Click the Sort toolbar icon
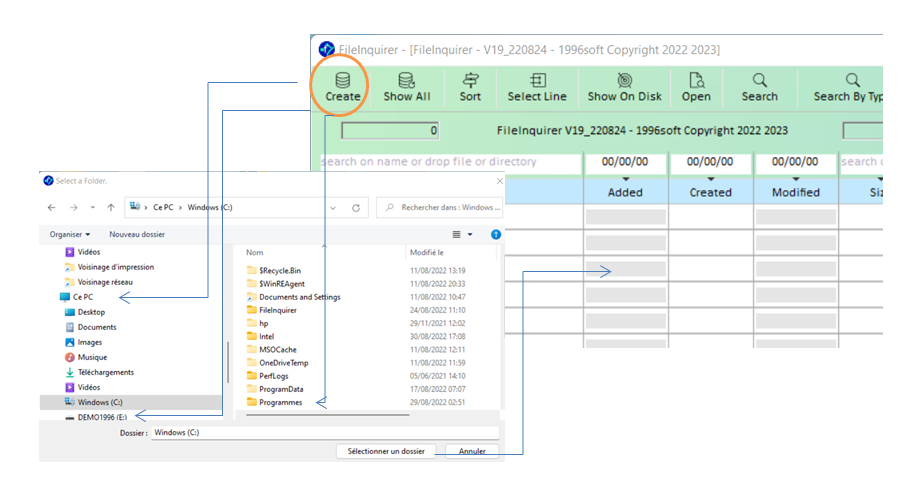Viewport: 912px width, 503px height. (x=471, y=80)
